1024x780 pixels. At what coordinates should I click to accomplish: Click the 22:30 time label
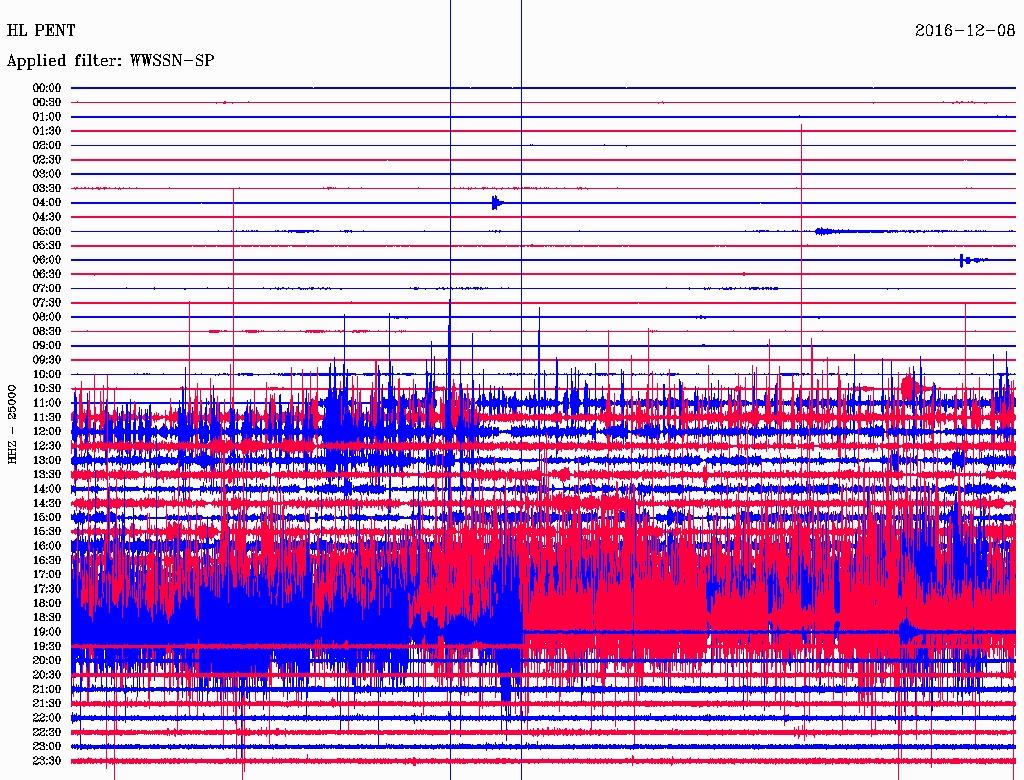pyautogui.click(x=47, y=732)
